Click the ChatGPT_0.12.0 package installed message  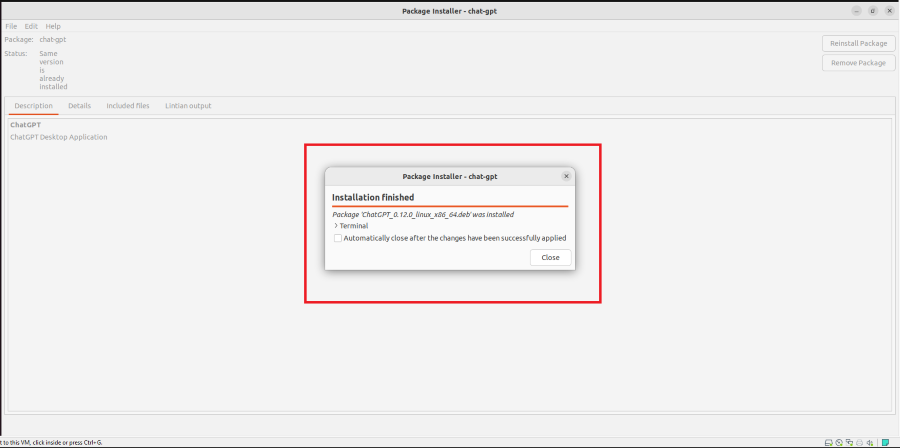point(423,215)
